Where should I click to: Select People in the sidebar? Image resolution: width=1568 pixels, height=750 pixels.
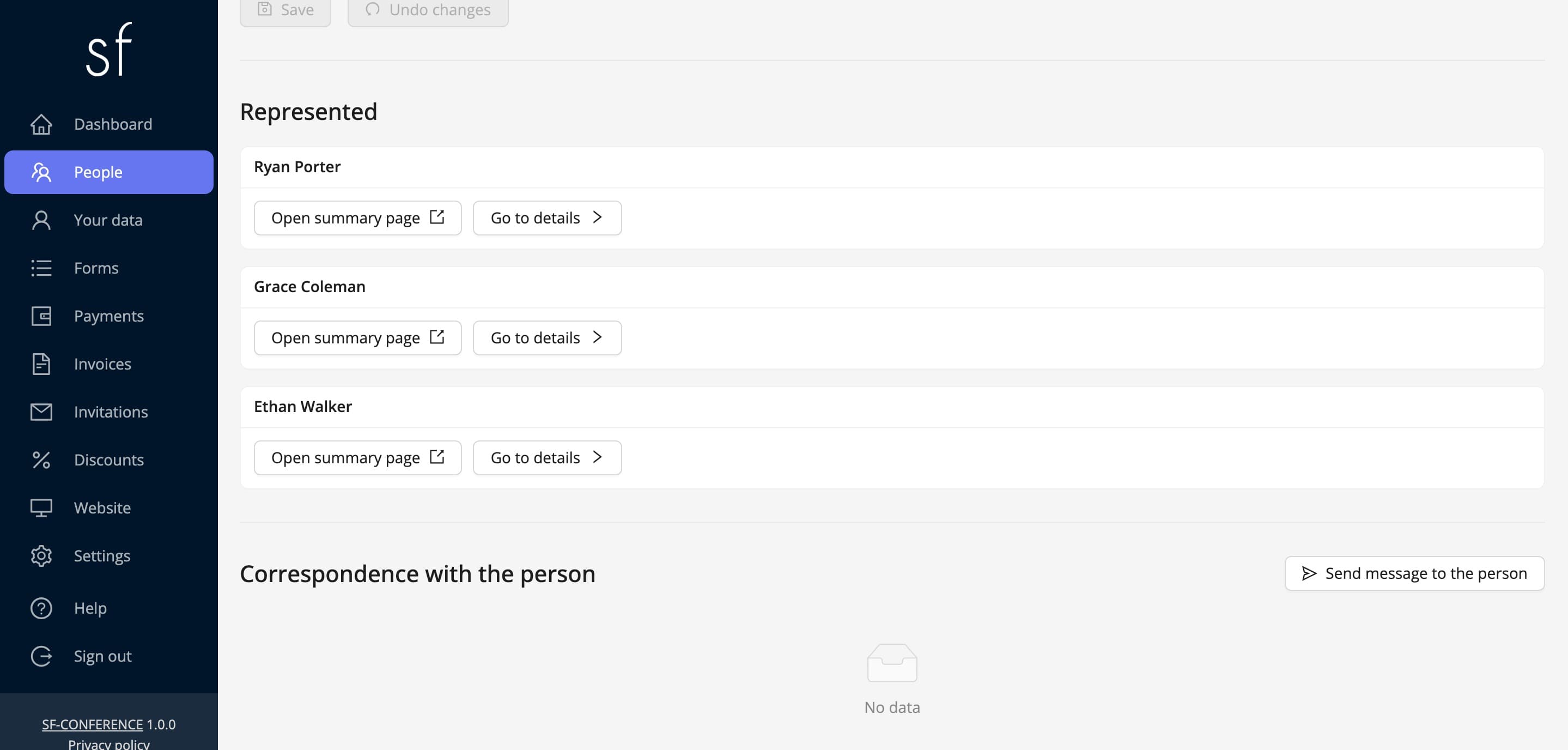109,172
